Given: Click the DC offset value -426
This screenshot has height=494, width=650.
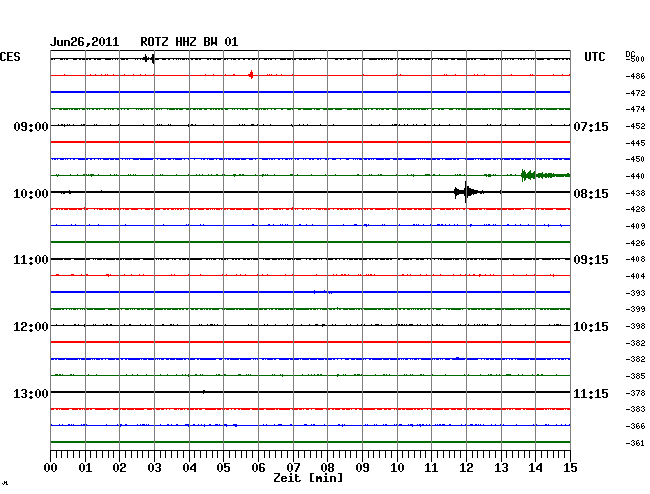Looking at the screenshot, I should (x=635, y=243).
